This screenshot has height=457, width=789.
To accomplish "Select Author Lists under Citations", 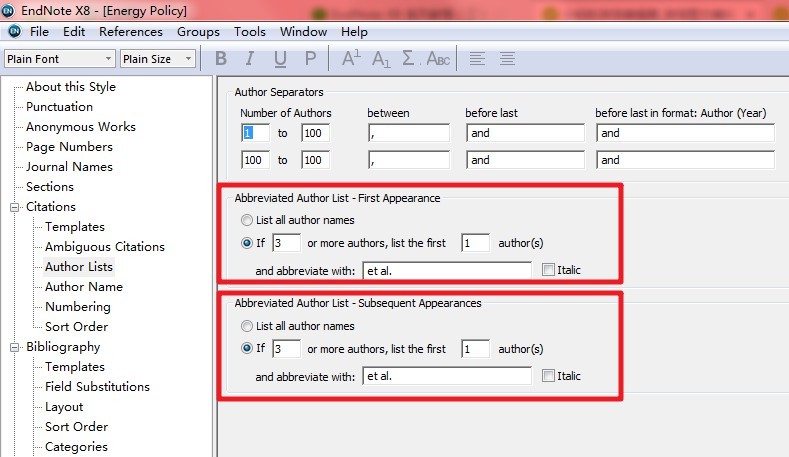I will tap(79, 267).
